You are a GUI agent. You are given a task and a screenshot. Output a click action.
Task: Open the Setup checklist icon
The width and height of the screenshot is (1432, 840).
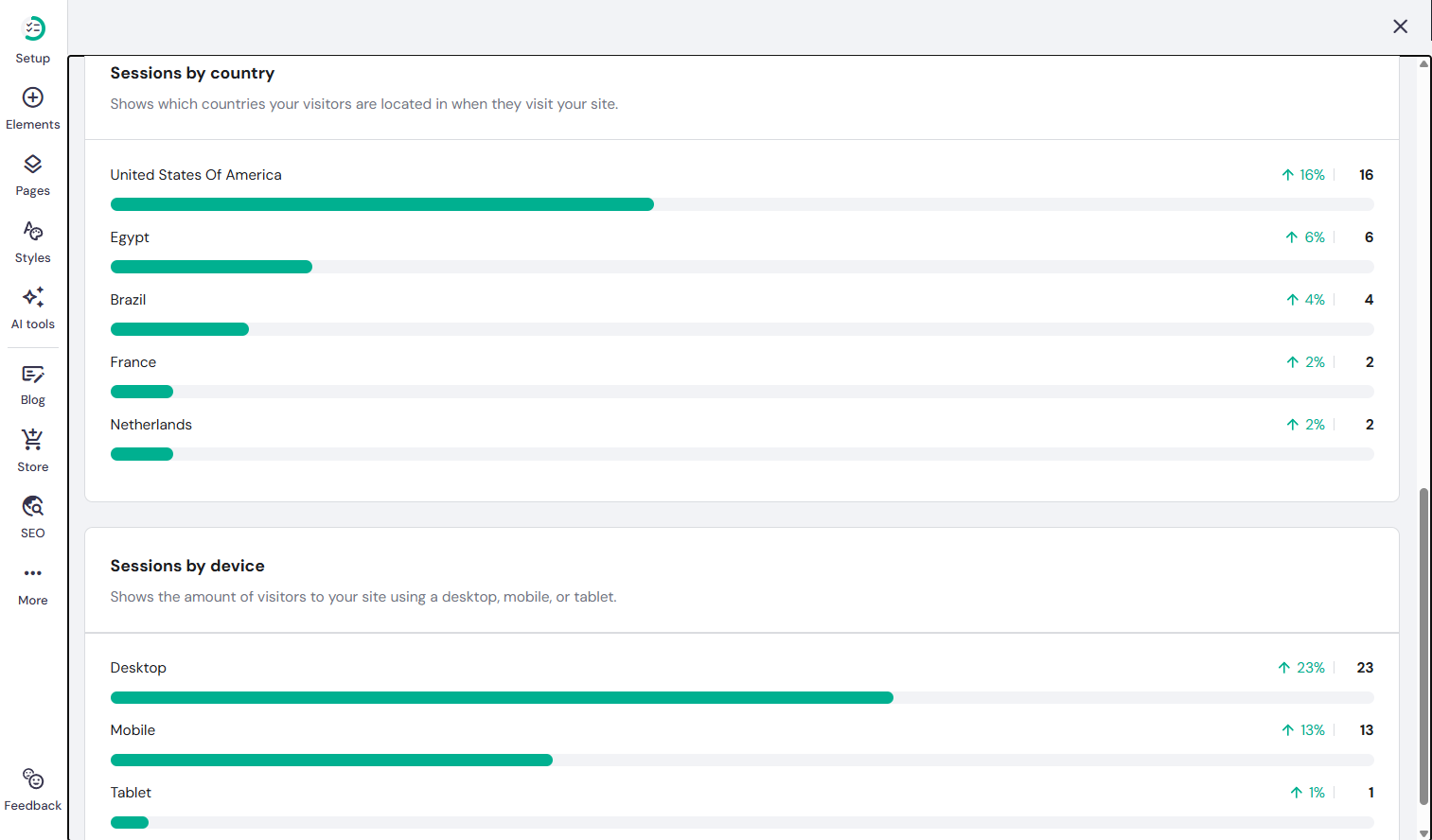pyautogui.click(x=33, y=29)
